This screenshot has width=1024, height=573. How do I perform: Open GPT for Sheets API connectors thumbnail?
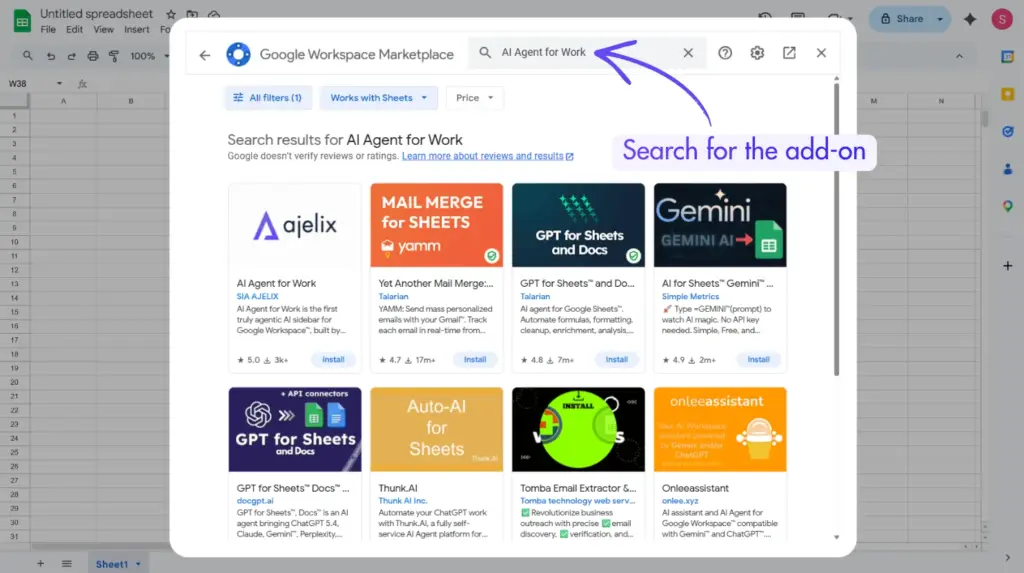(295, 429)
